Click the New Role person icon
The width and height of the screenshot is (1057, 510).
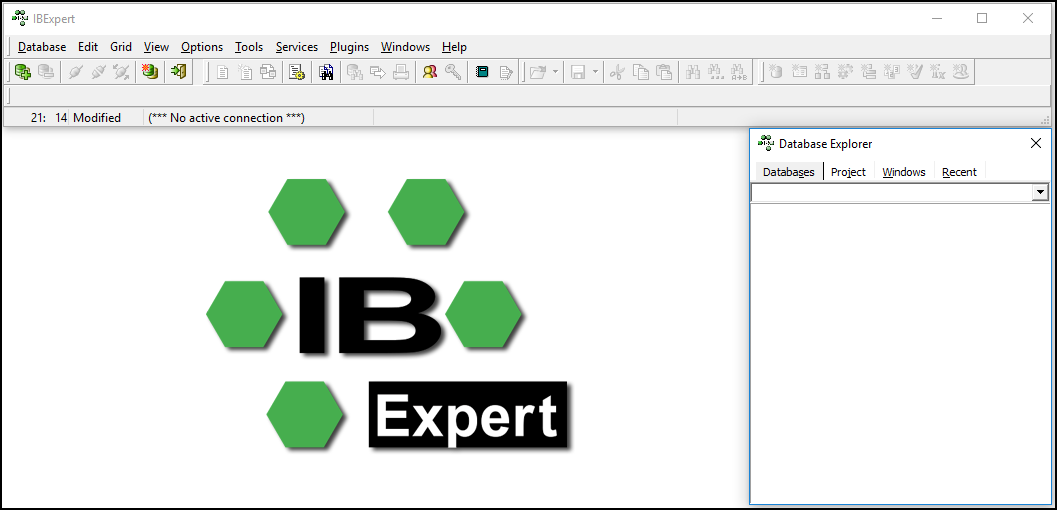961,72
